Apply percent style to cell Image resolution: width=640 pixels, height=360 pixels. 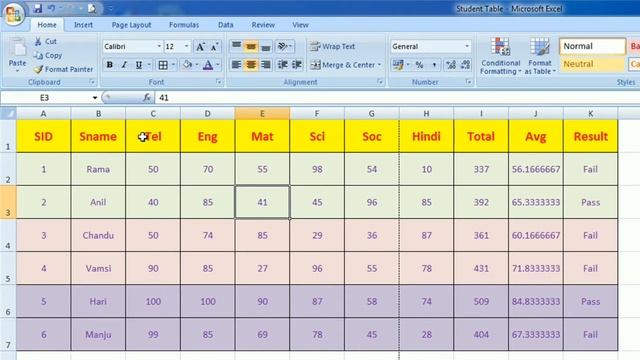pyautogui.click(x=419, y=65)
